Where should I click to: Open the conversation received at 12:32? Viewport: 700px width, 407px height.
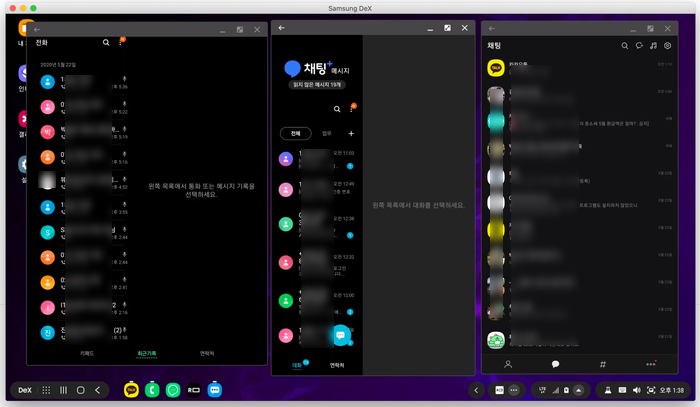click(317, 263)
